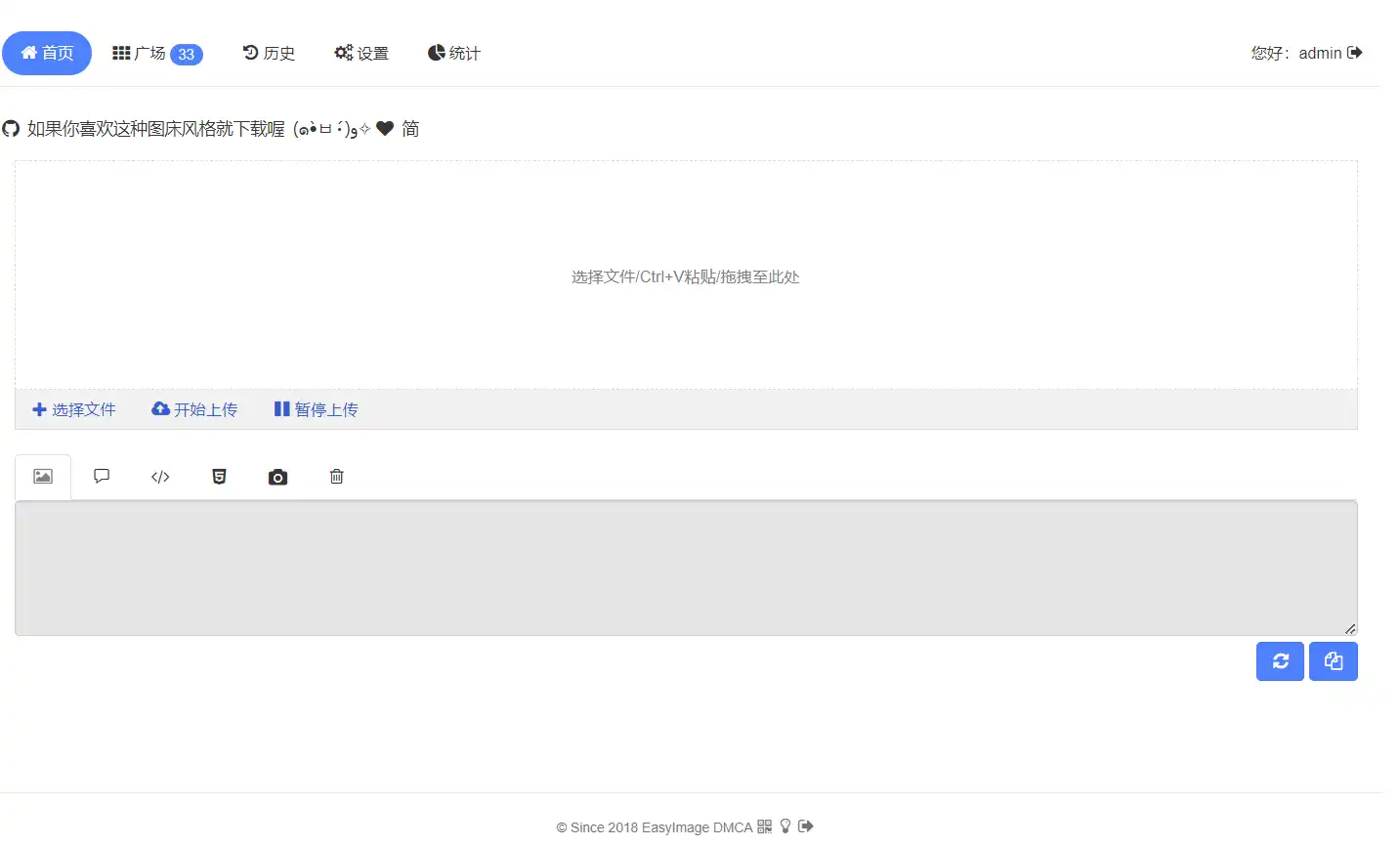Open 设置 settings page
1400x846 pixels.
pyautogui.click(x=361, y=53)
